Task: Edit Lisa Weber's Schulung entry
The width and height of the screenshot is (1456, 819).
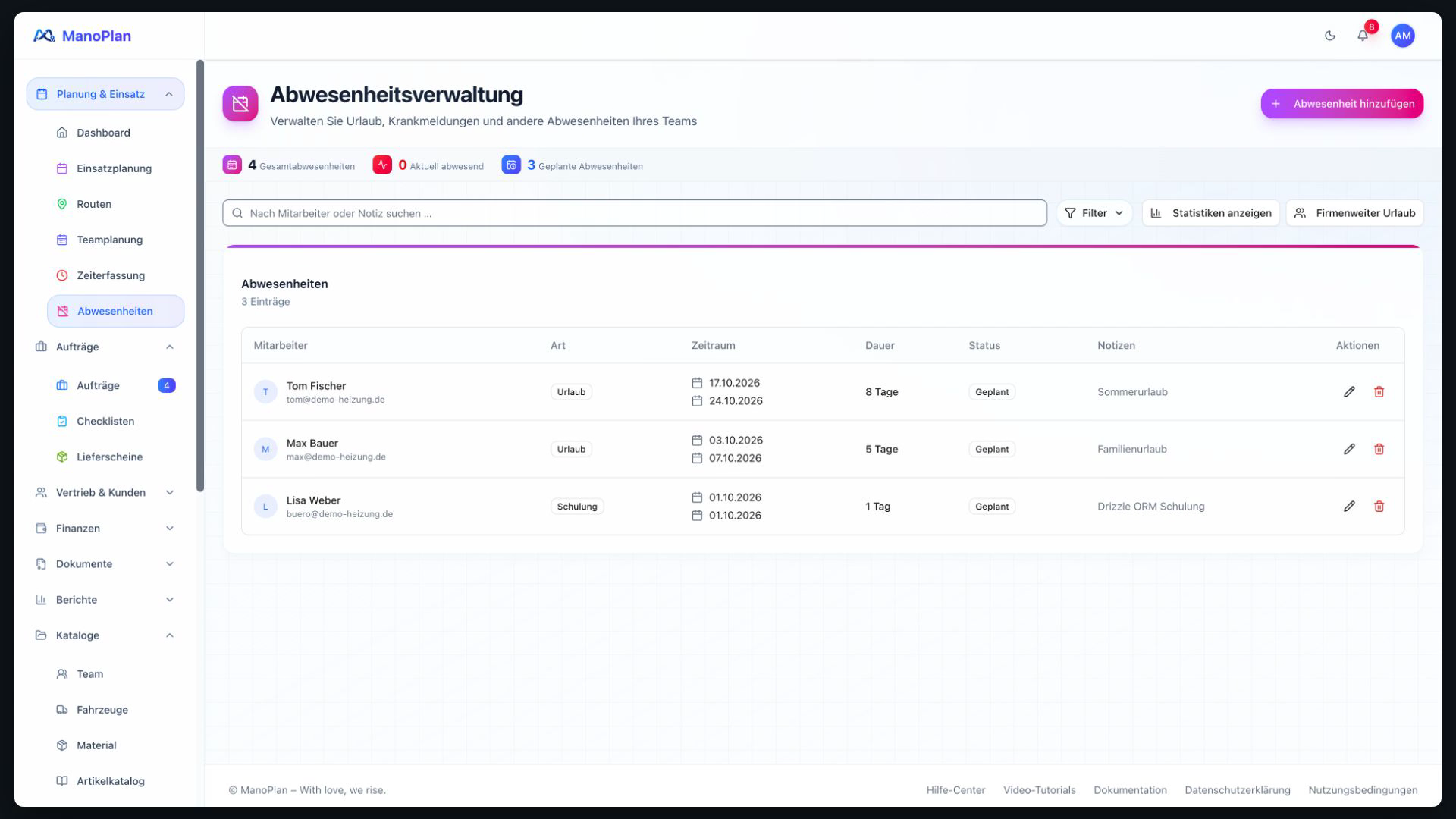Action: pos(1349,507)
